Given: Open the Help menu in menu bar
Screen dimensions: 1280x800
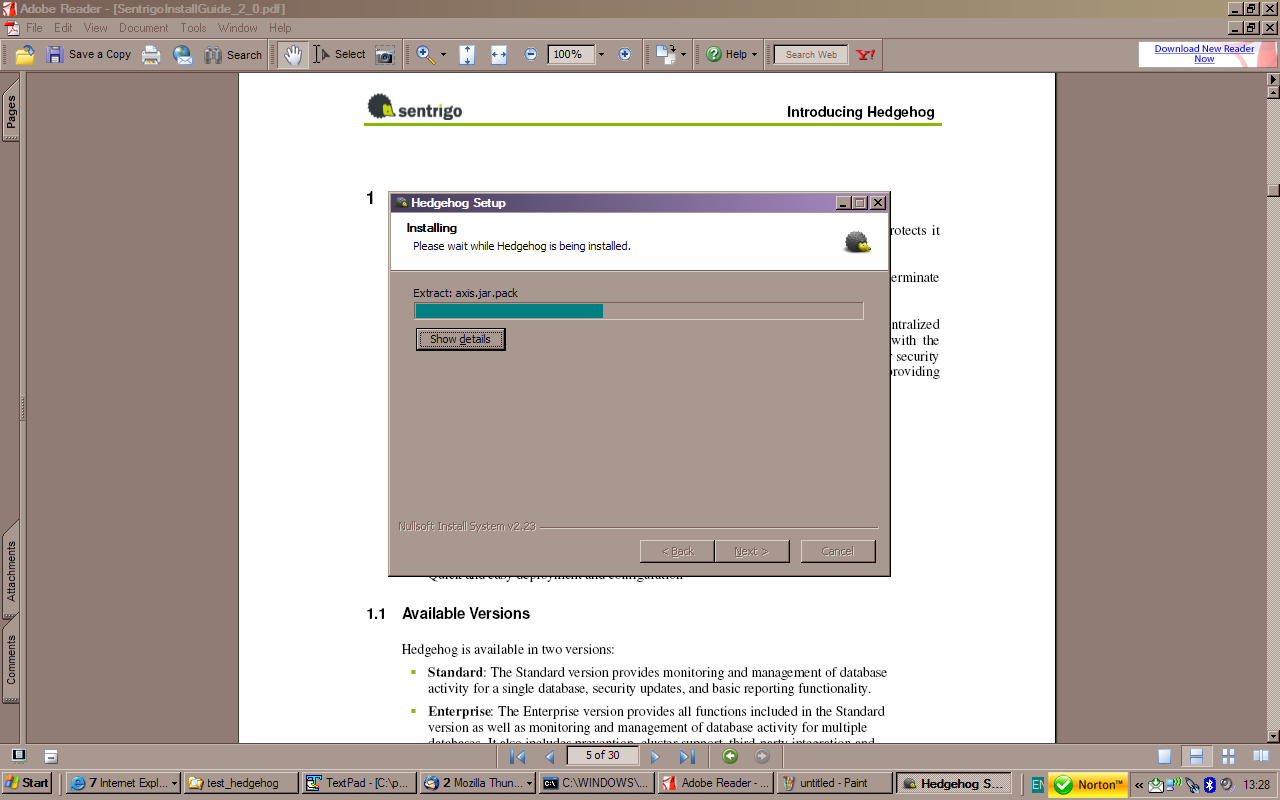Looking at the screenshot, I should 280,28.
